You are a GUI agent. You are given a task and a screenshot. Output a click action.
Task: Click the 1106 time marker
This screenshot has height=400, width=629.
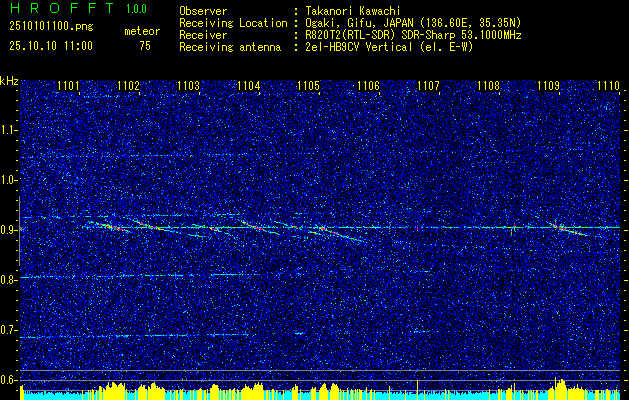[x=368, y=86]
